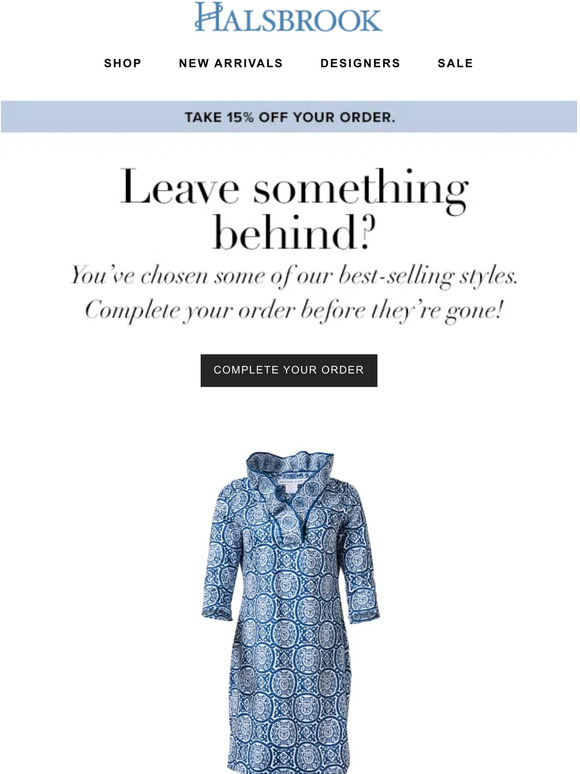Select the Complete Your Order button
The height and width of the screenshot is (774, 580).
coord(289,370)
